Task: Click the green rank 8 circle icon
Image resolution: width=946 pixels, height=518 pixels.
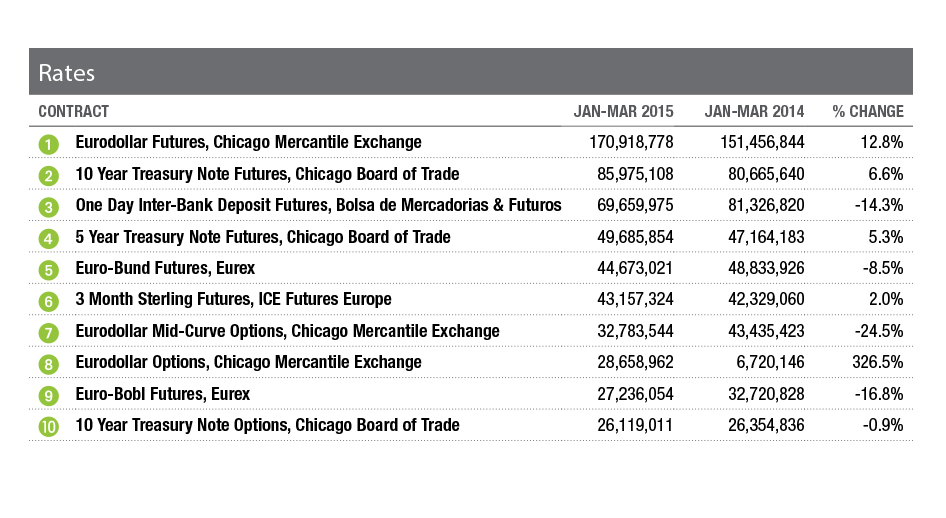Action: click(48, 363)
